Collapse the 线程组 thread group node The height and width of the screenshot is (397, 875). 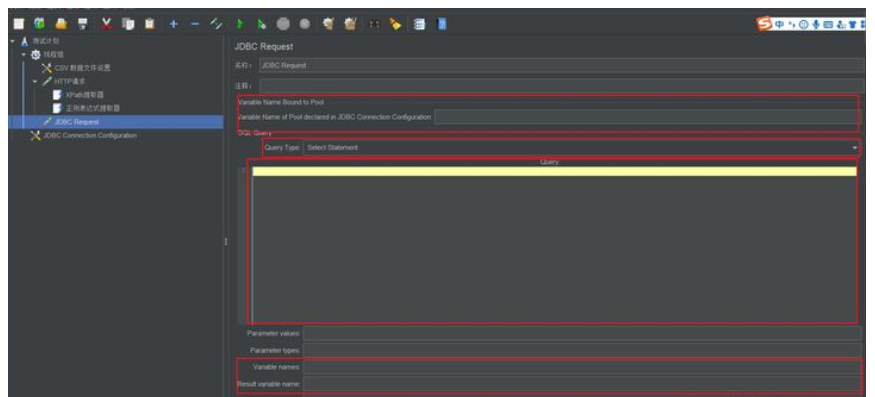(23, 54)
